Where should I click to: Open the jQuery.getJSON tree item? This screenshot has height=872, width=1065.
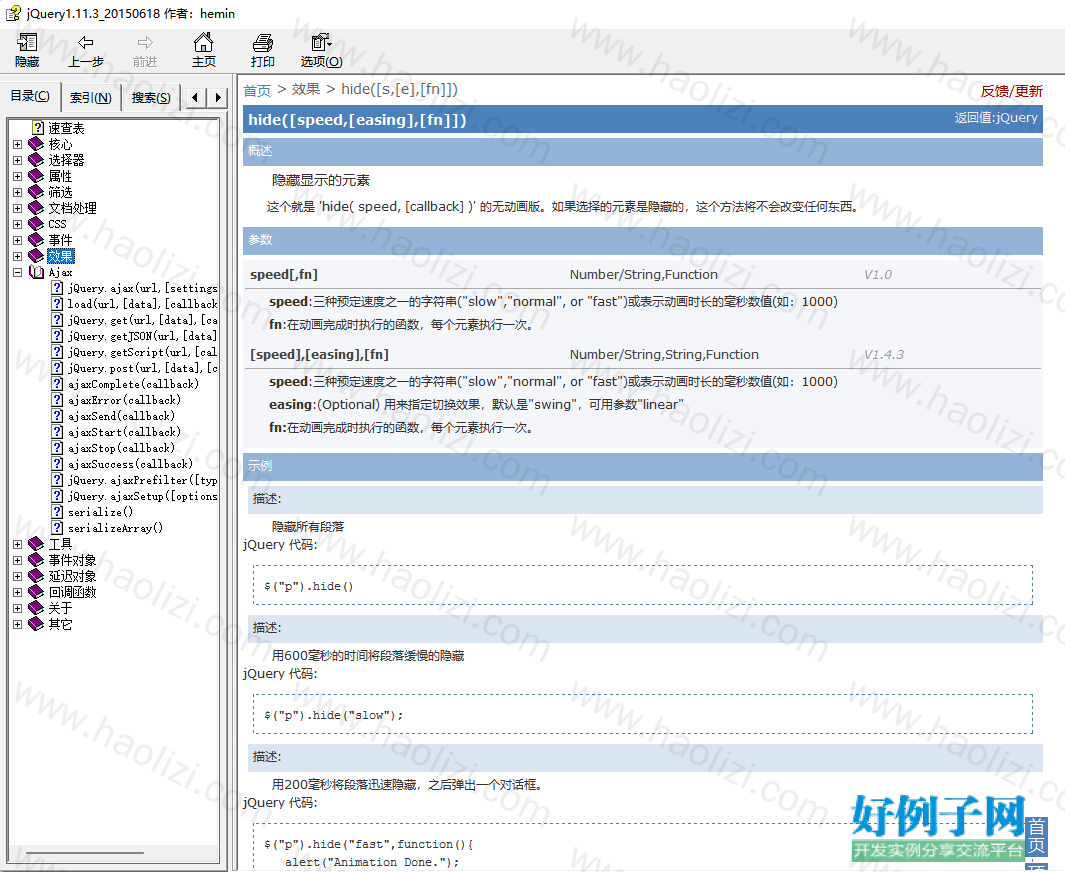click(x=143, y=336)
